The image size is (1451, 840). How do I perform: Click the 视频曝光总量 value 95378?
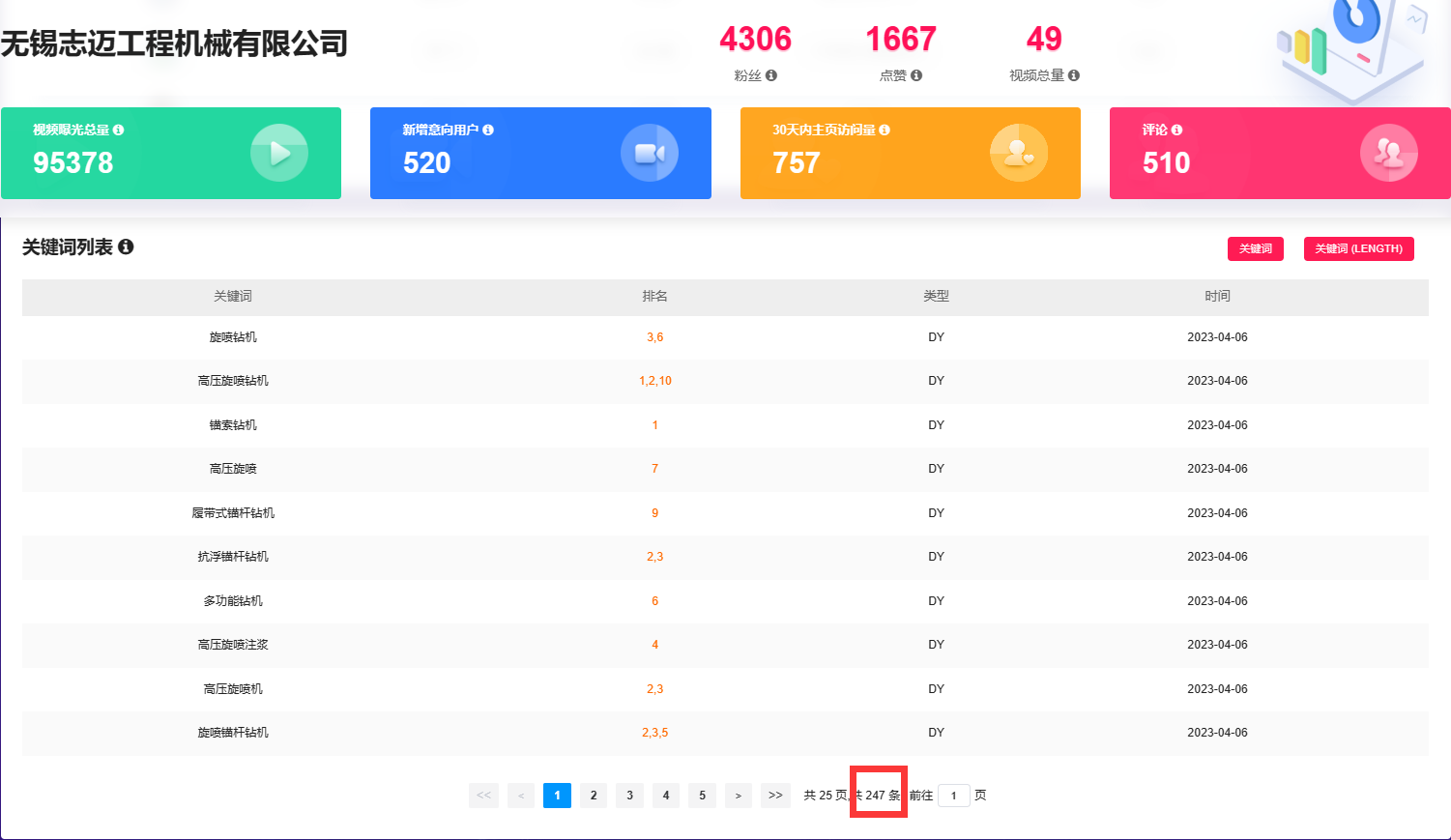[73, 163]
